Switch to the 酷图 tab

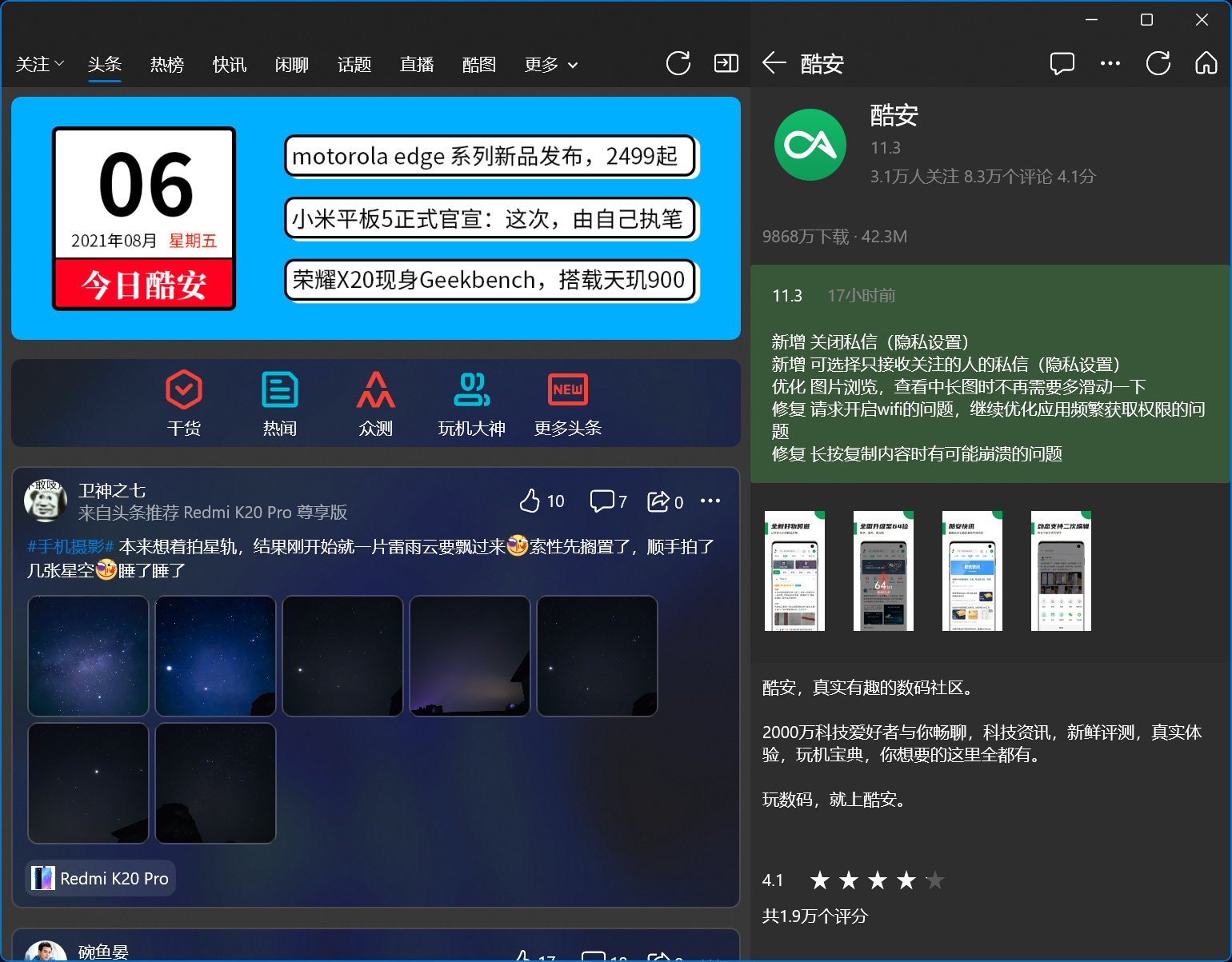[479, 64]
